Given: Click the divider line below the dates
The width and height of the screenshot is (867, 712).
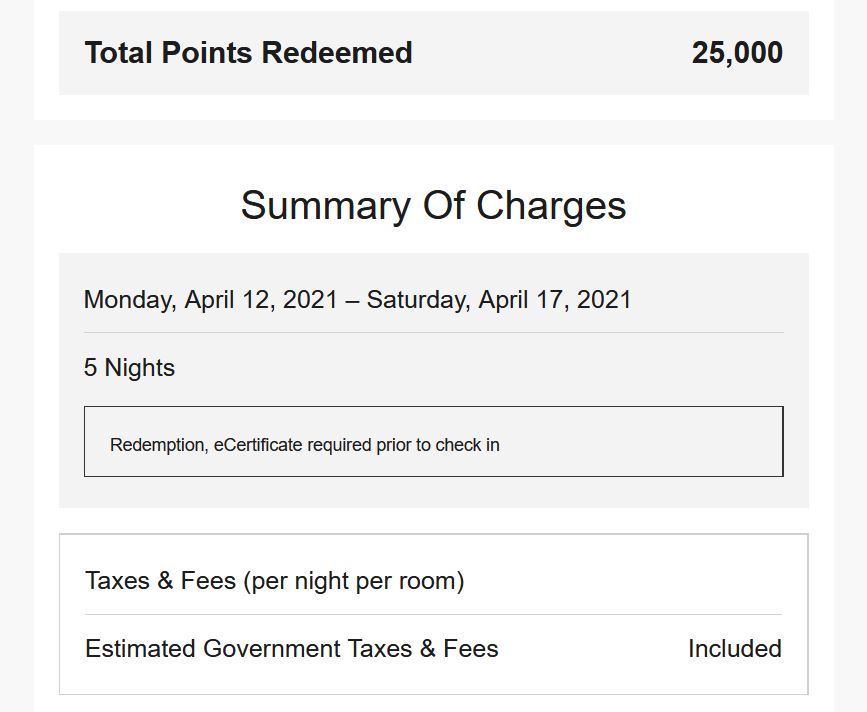Looking at the screenshot, I should [x=434, y=333].
